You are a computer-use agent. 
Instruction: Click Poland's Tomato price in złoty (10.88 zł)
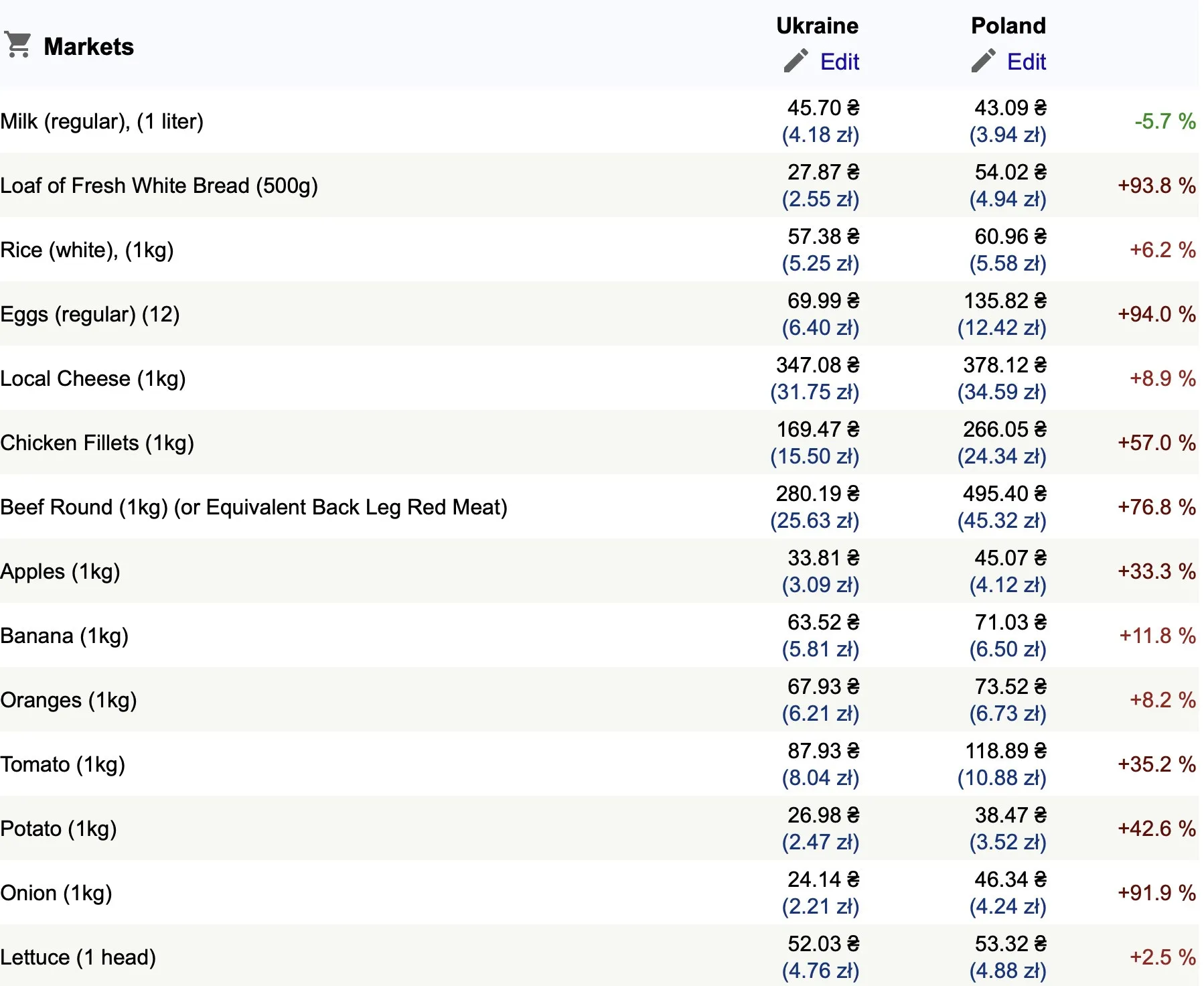click(x=1001, y=778)
